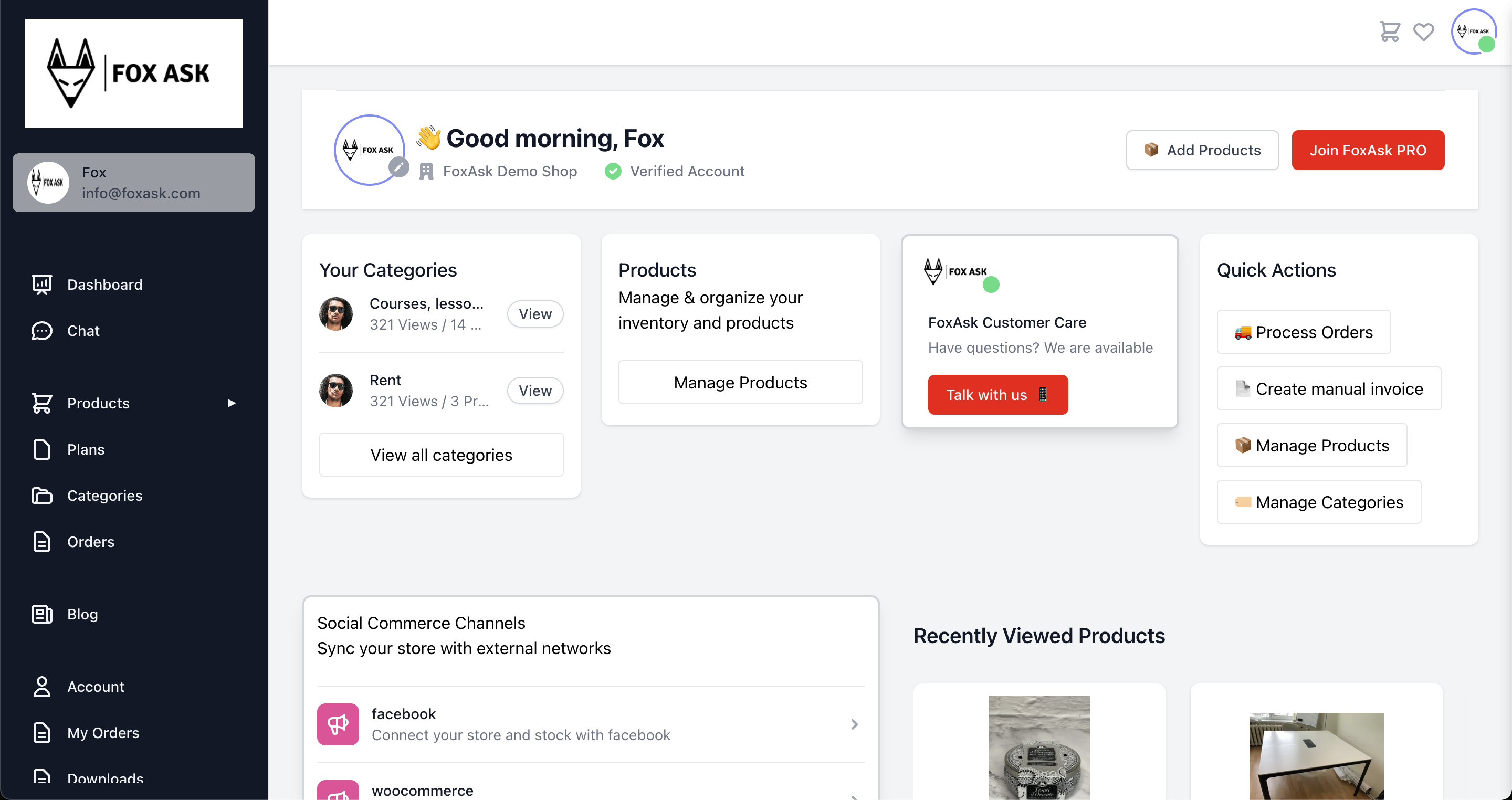The width and height of the screenshot is (1512, 800).
Task: Click the facebook megaphone channel icon
Action: tap(338, 724)
